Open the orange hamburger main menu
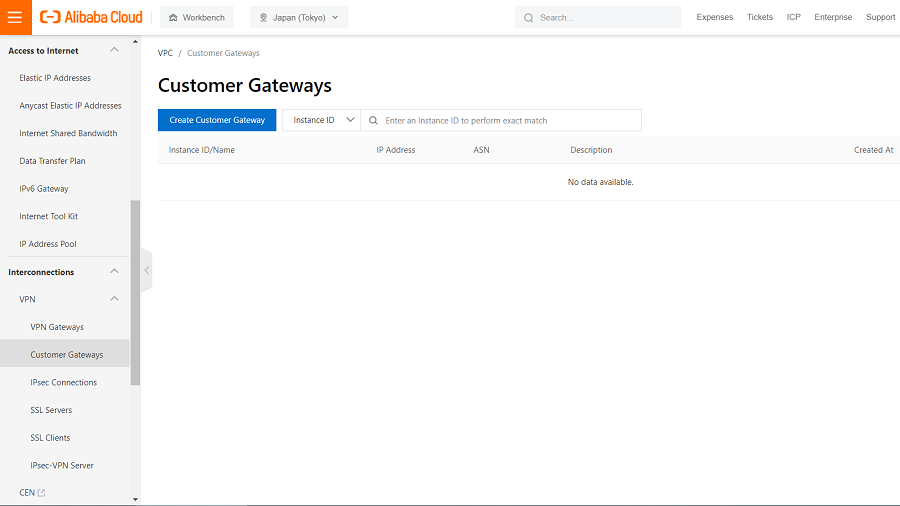 15,17
